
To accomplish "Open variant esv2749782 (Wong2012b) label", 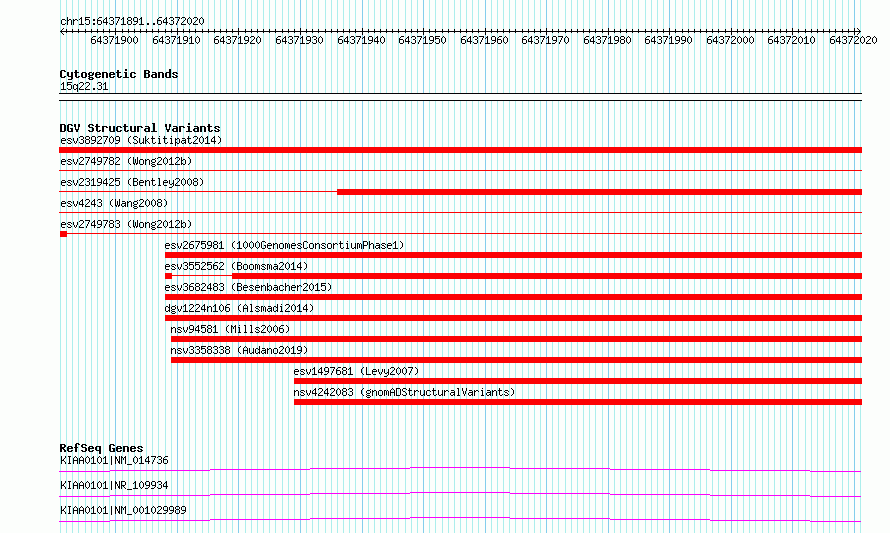I will point(126,161).
